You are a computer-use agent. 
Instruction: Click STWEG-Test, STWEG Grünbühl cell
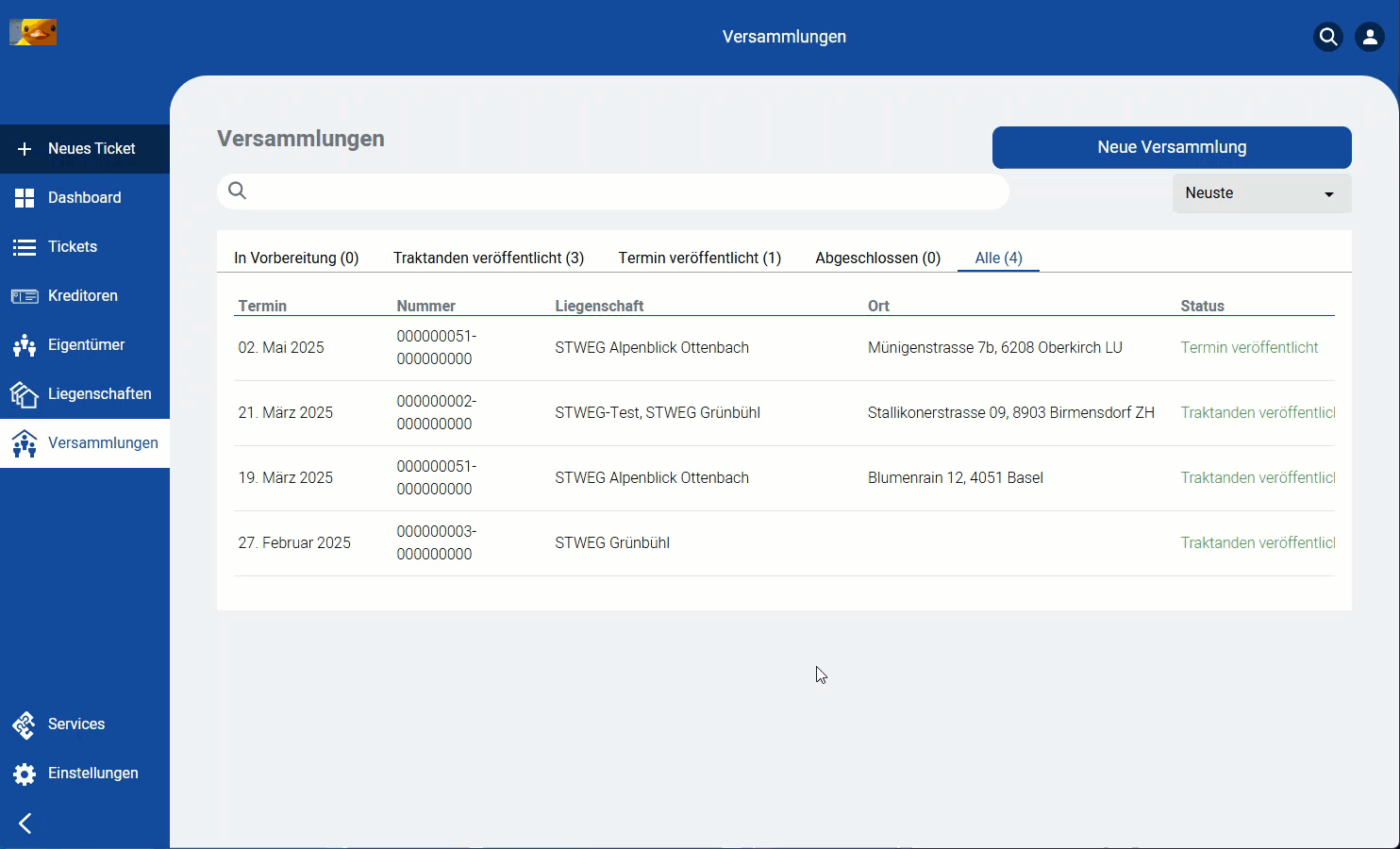[x=658, y=413]
